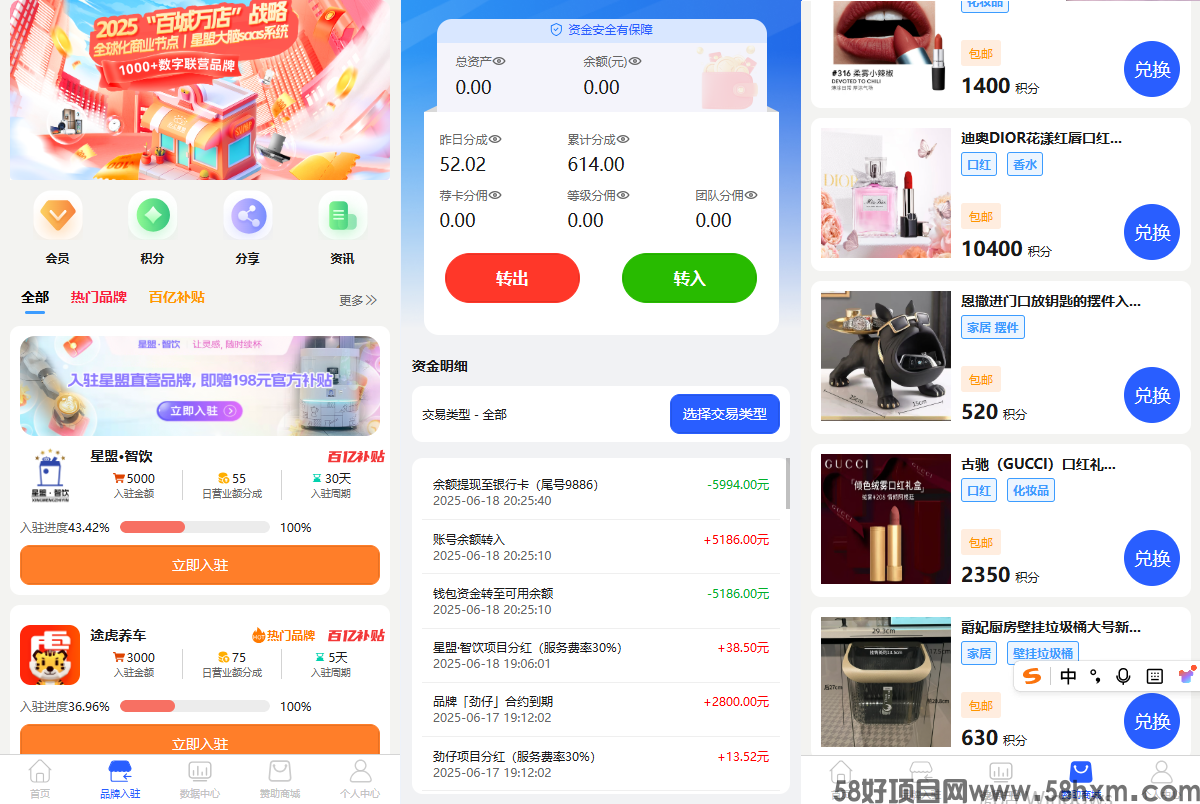This screenshot has width=1200, height=804.
Task: Open 钱包资金转至可用余额 record
Action: (601, 601)
